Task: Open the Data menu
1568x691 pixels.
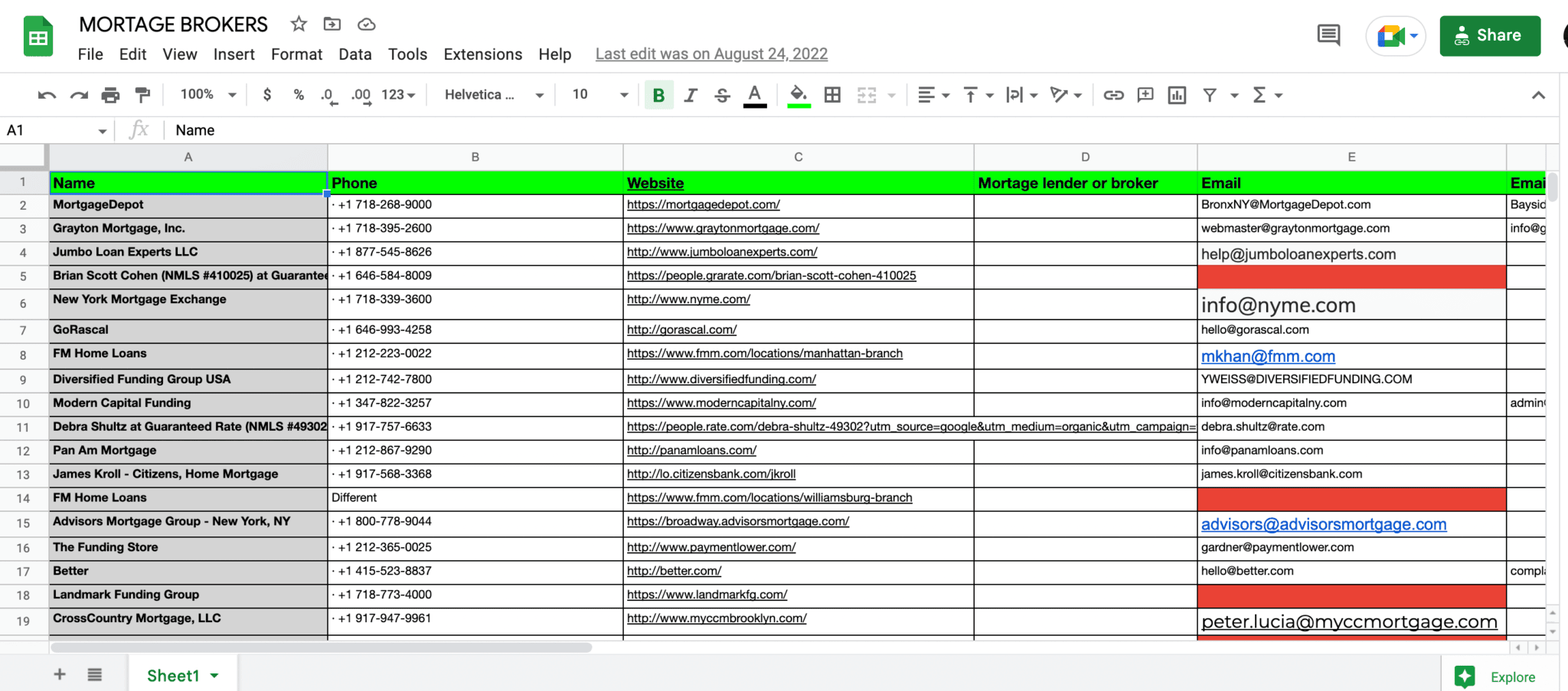Action: pos(355,54)
